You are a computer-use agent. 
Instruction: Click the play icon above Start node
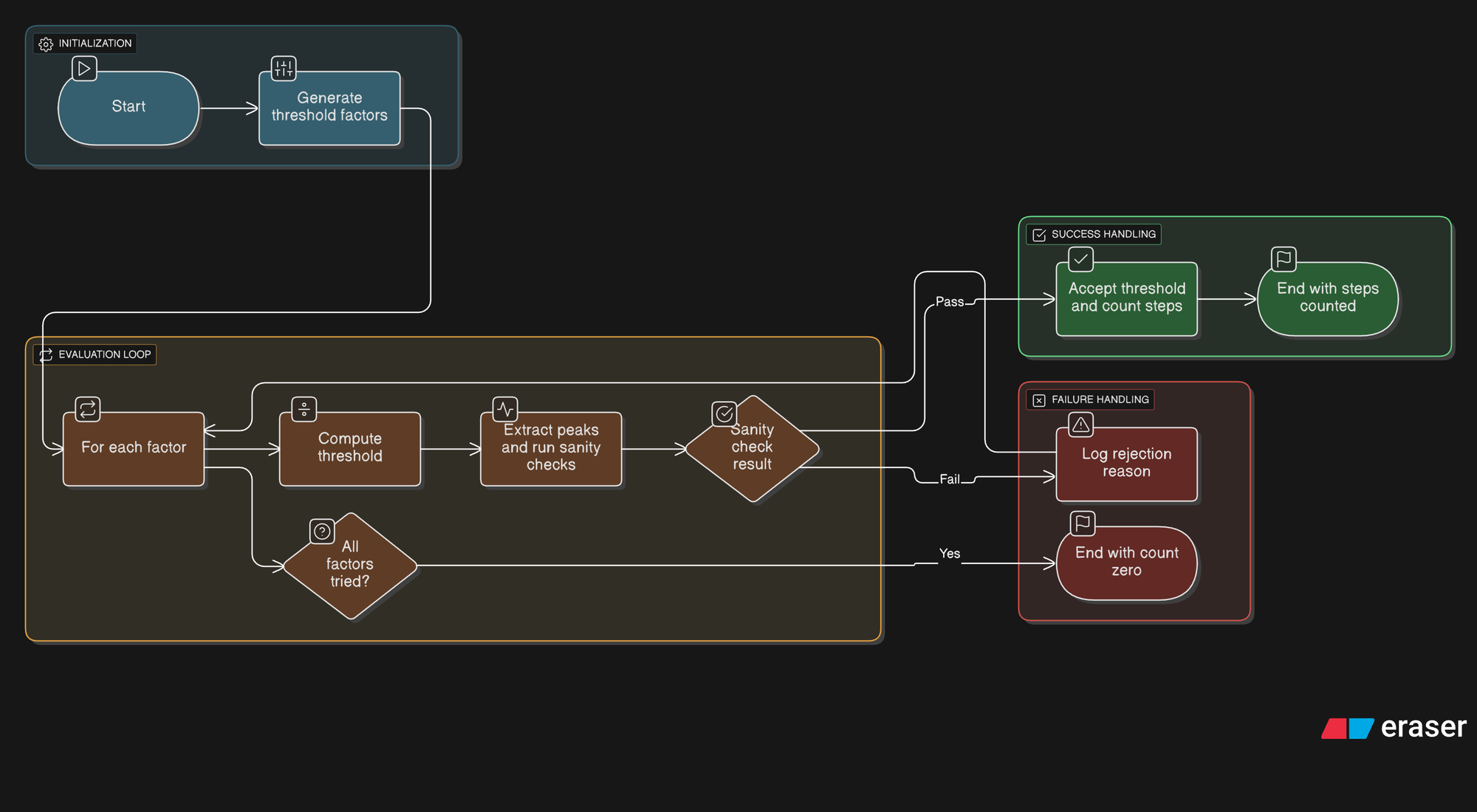[84, 69]
